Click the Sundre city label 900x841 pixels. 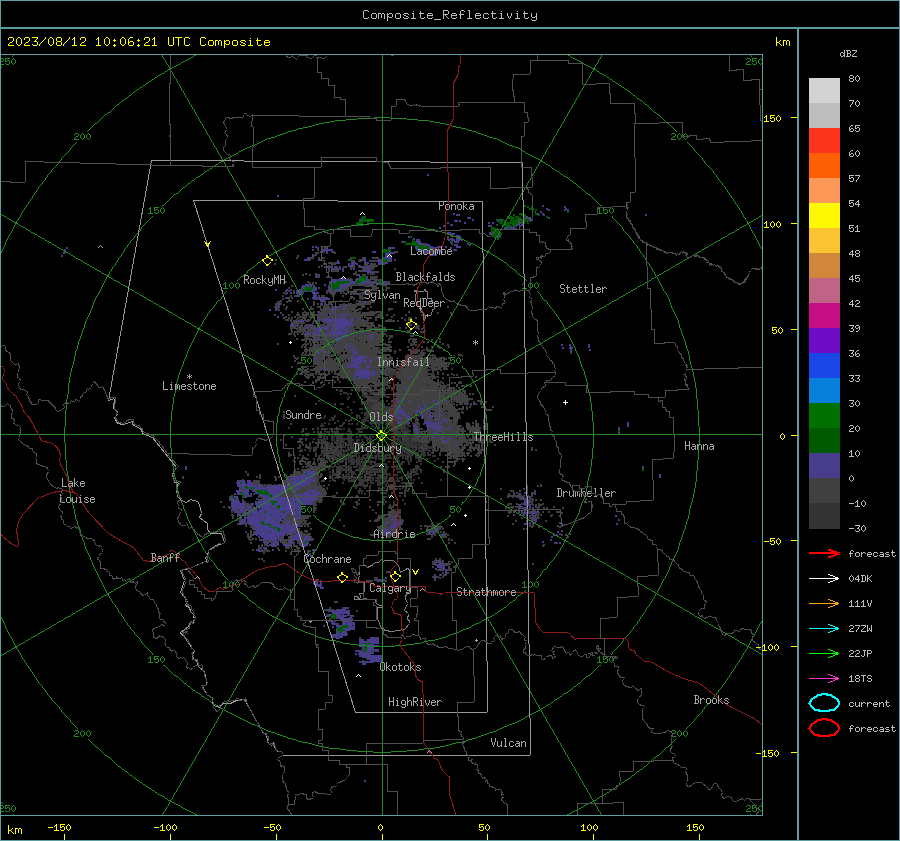[x=303, y=415]
